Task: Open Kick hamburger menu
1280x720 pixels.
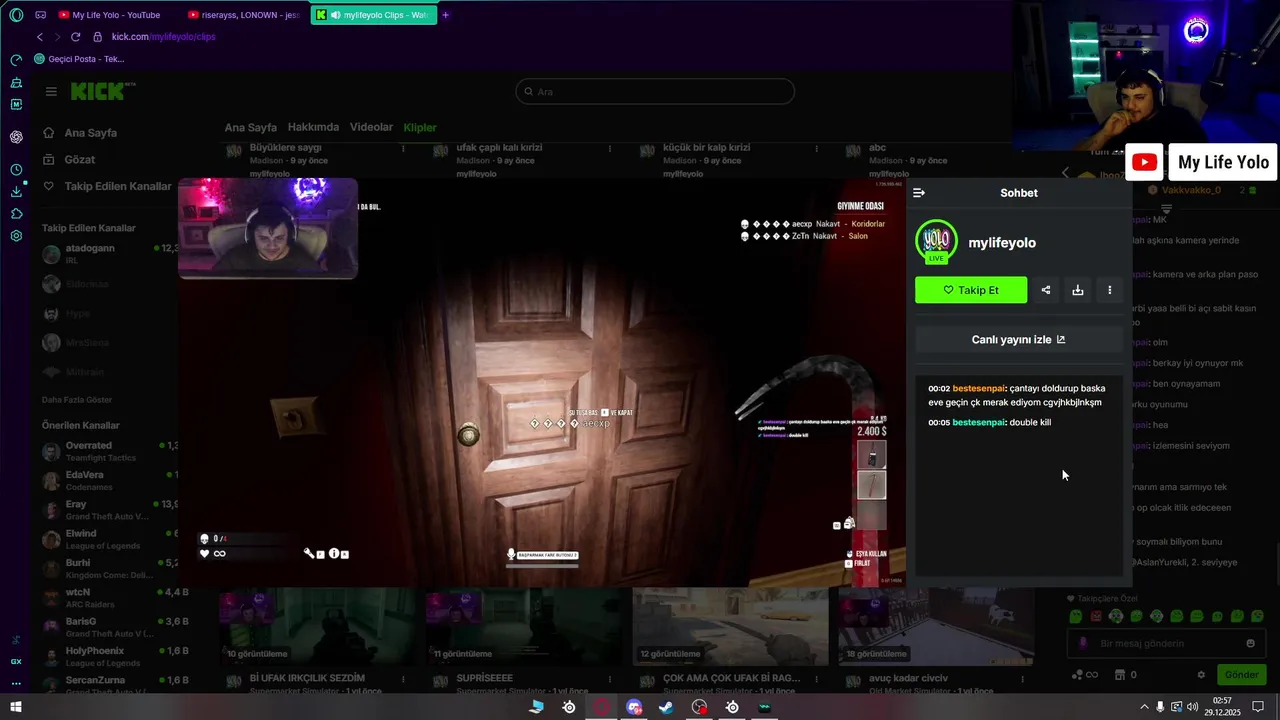Action: coord(51,91)
